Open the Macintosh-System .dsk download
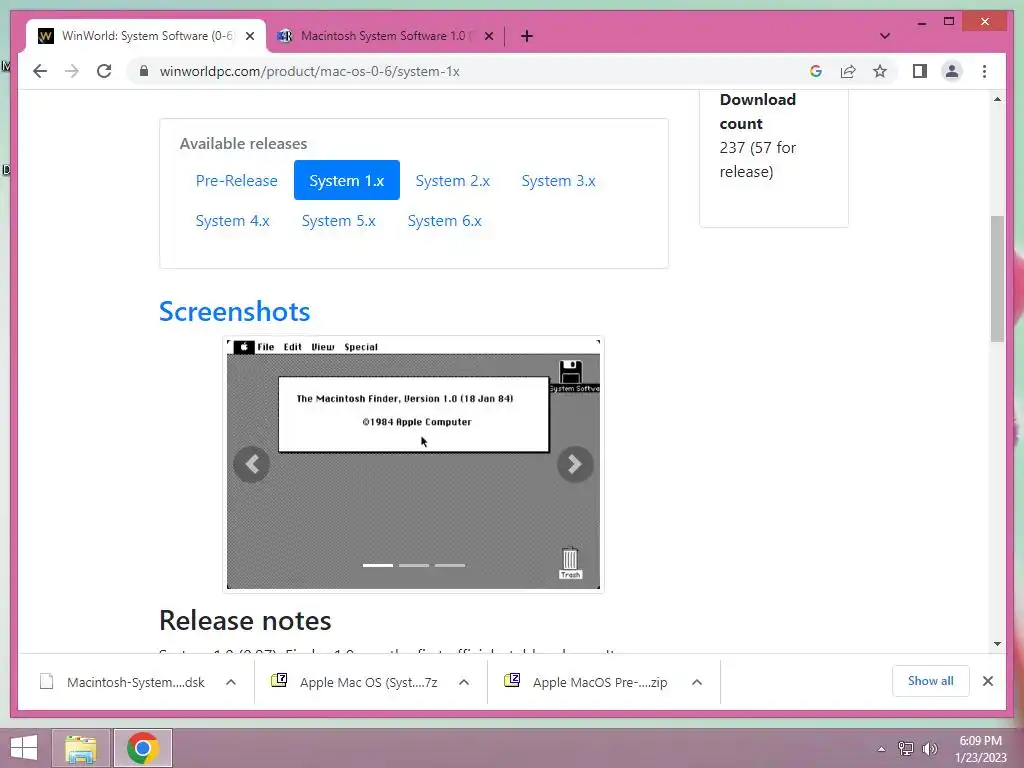 coord(122,682)
